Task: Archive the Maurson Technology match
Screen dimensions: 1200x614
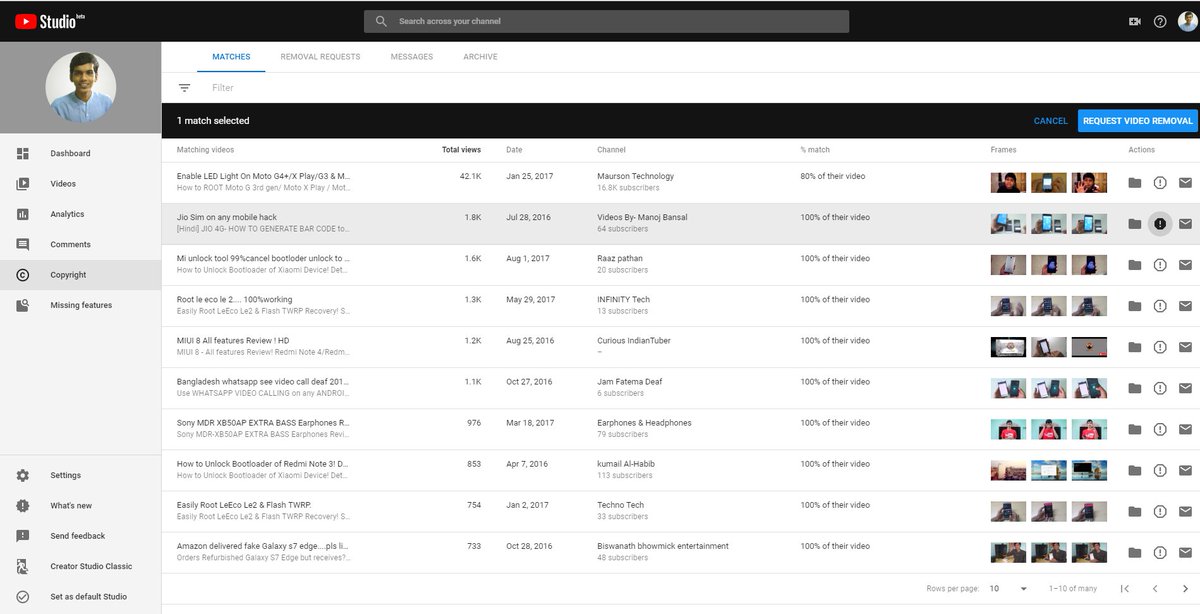Action: 1134,183
